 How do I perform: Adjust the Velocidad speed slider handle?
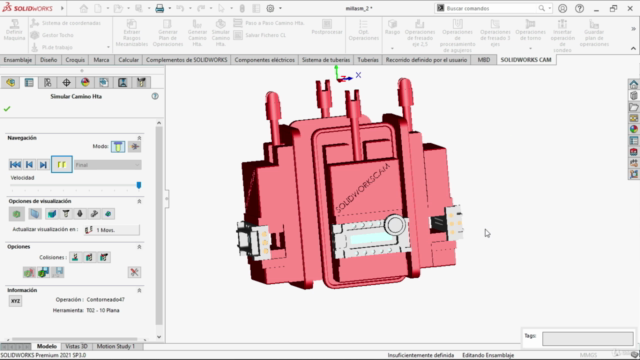coord(139,185)
